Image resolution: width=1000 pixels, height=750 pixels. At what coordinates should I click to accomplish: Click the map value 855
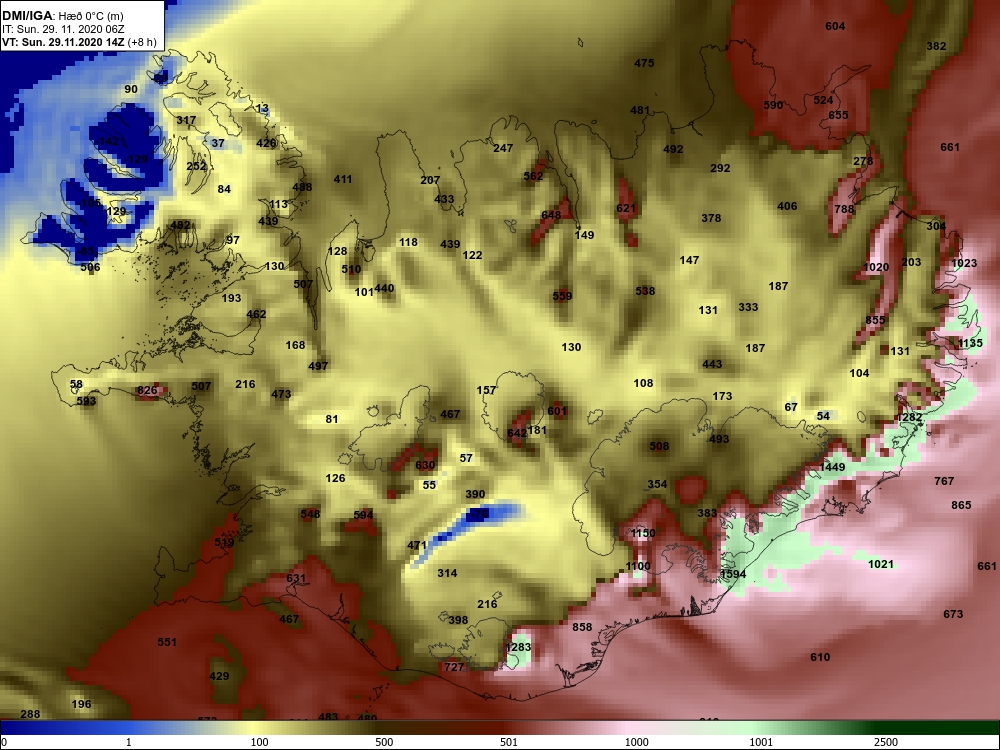click(x=875, y=320)
